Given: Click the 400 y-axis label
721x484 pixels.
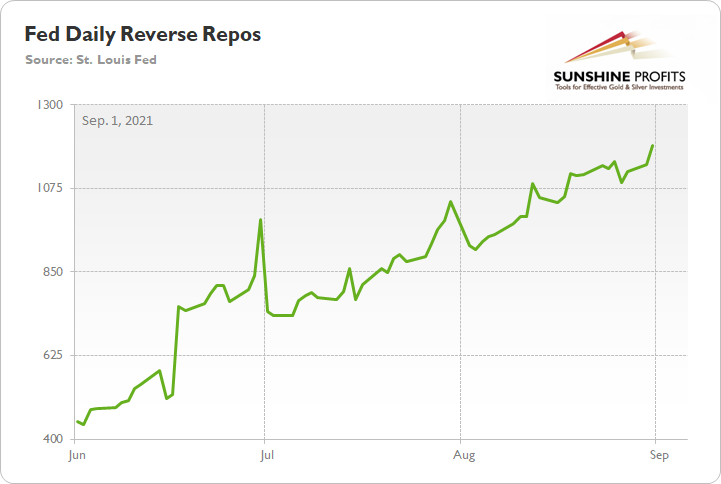Looking at the screenshot, I should click(53, 439).
